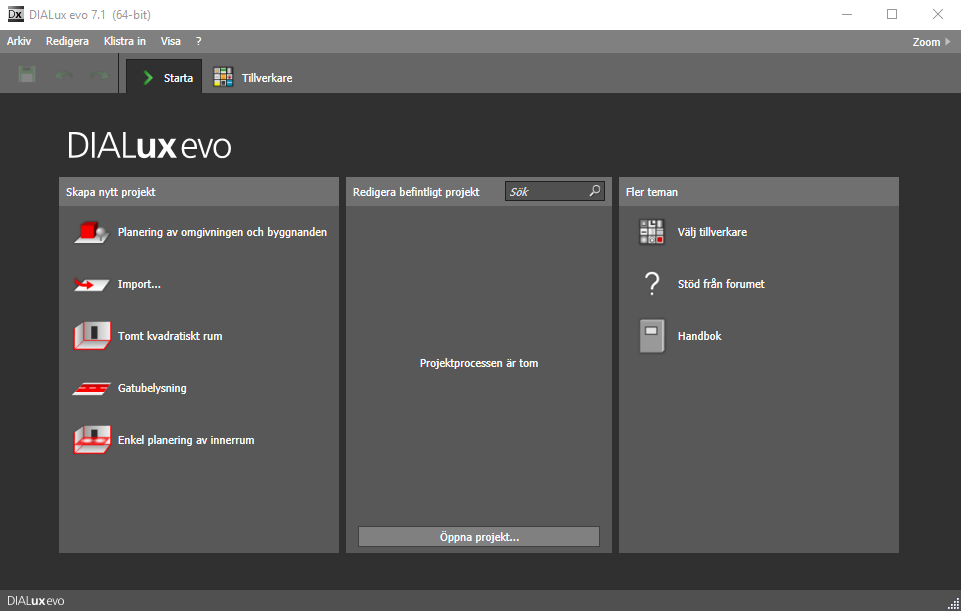This screenshot has width=961, height=611.
Task: Open Stöd från forumet link
Action: [x=721, y=284]
